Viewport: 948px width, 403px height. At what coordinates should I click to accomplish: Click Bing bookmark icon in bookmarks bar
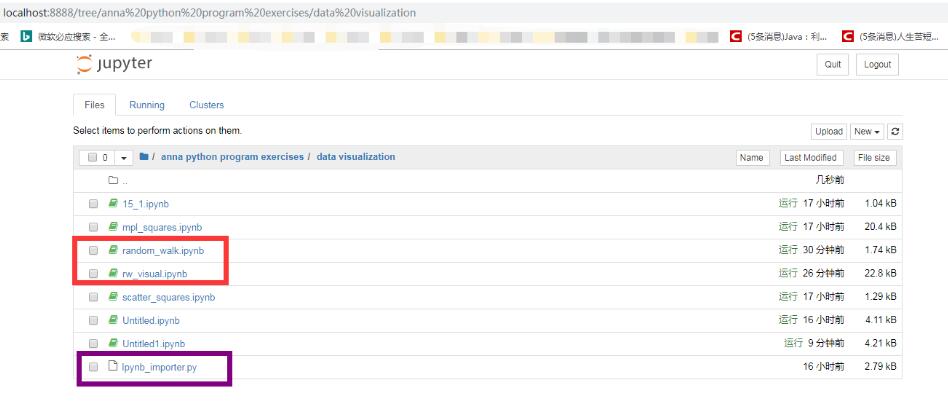point(26,37)
